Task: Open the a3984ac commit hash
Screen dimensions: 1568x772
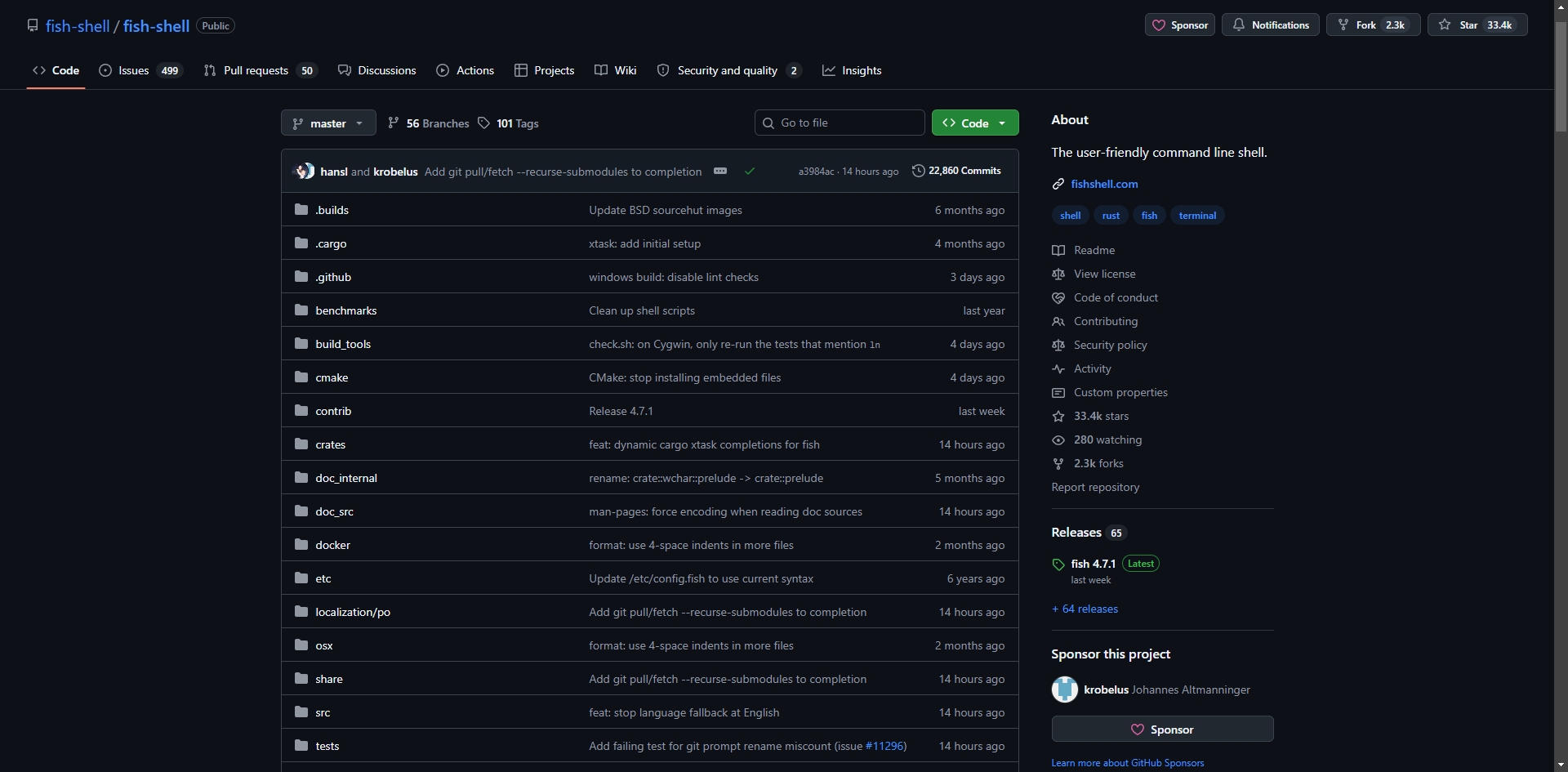Action: pos(816,172)
